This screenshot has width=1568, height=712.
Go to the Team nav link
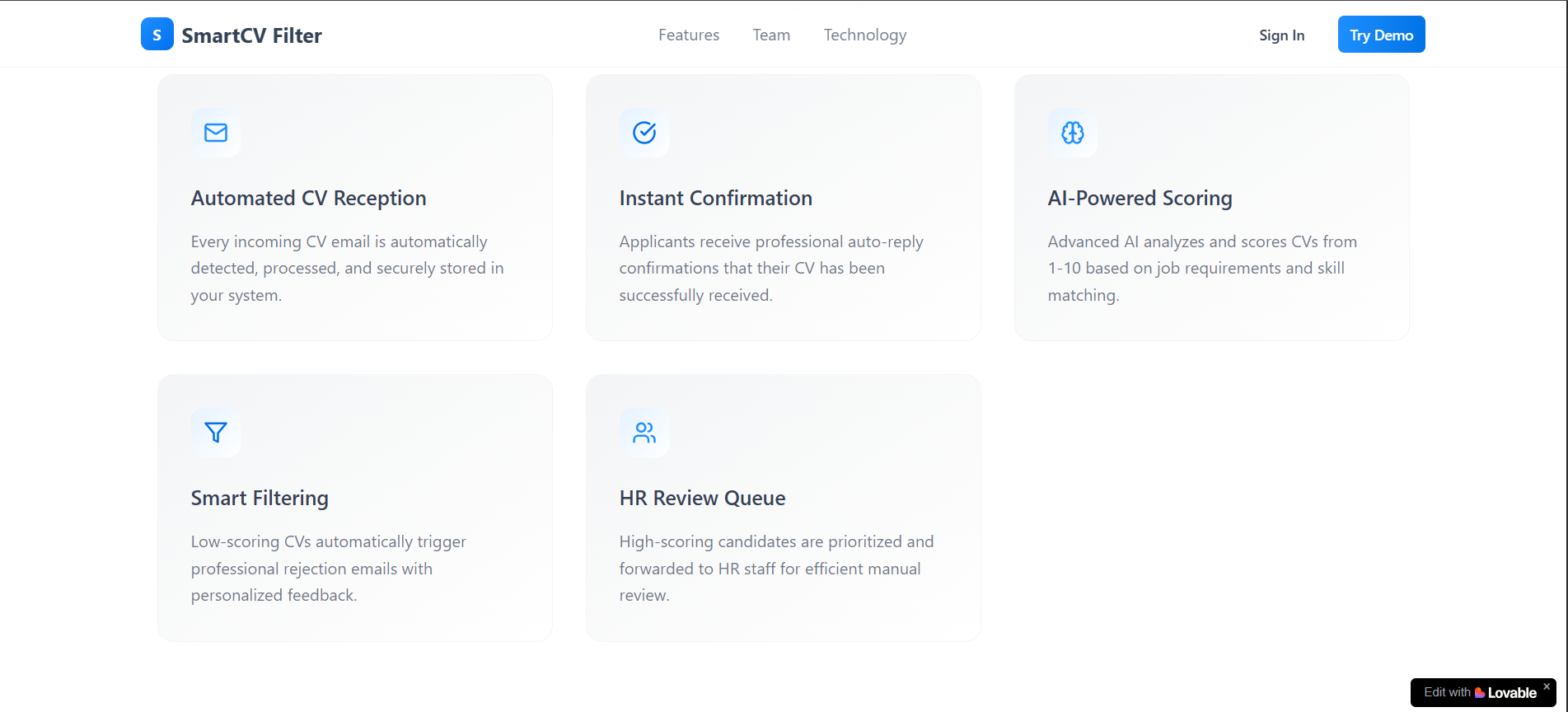click(x=771, y=35)
